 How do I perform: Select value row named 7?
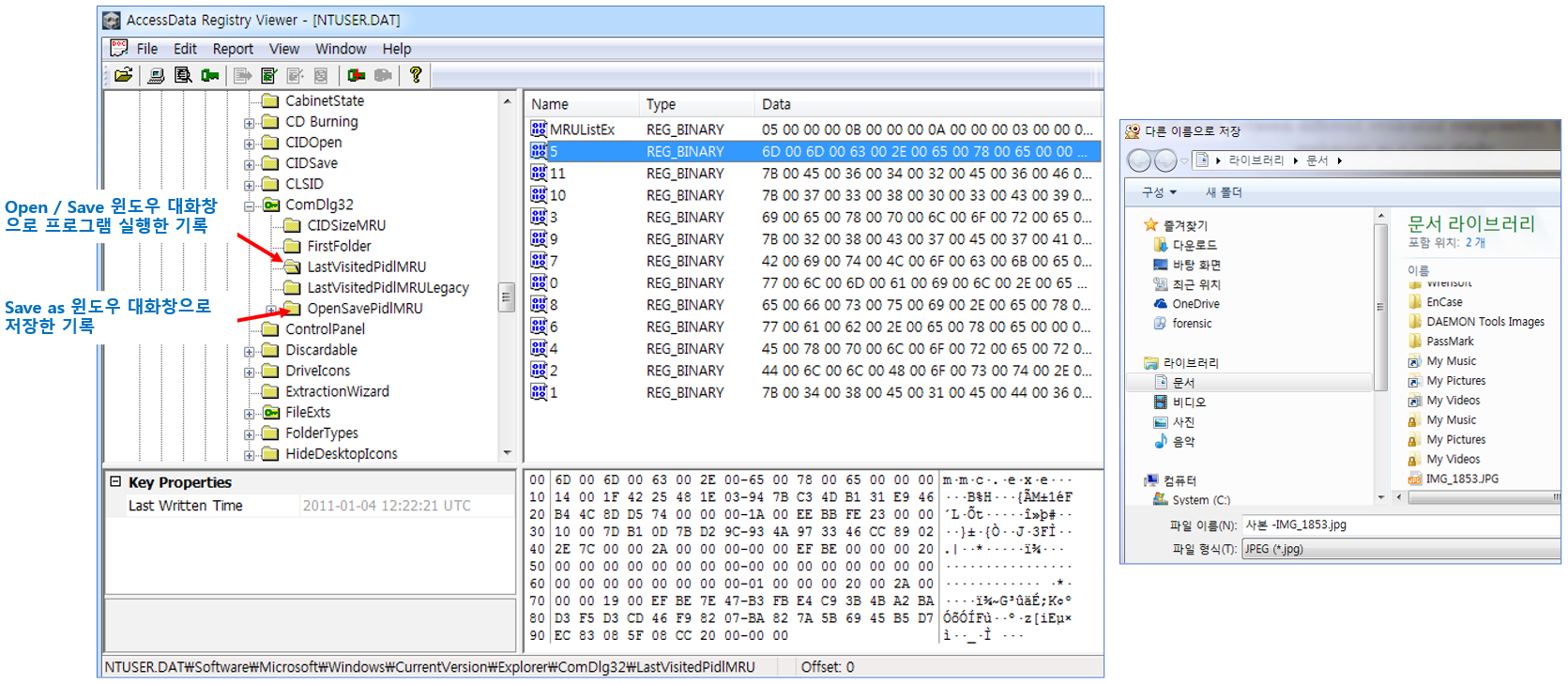[814, 261]
